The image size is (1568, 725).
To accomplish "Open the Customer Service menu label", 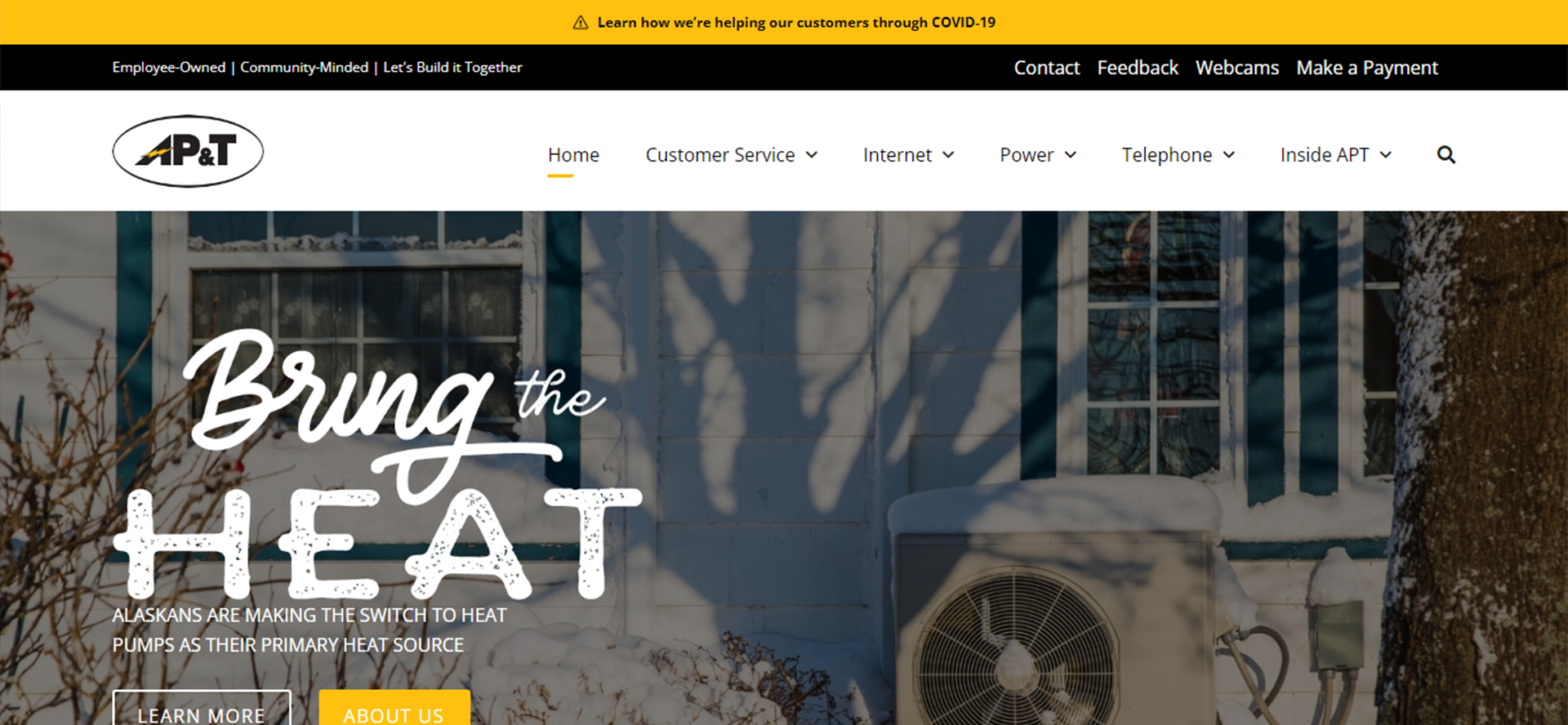I will (720, 155).
